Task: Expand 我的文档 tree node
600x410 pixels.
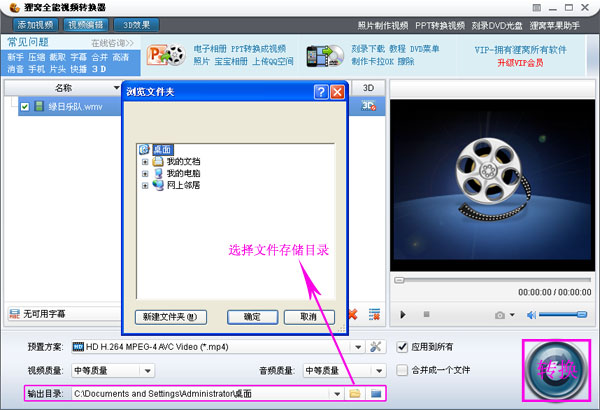Action: coord(145,162)
